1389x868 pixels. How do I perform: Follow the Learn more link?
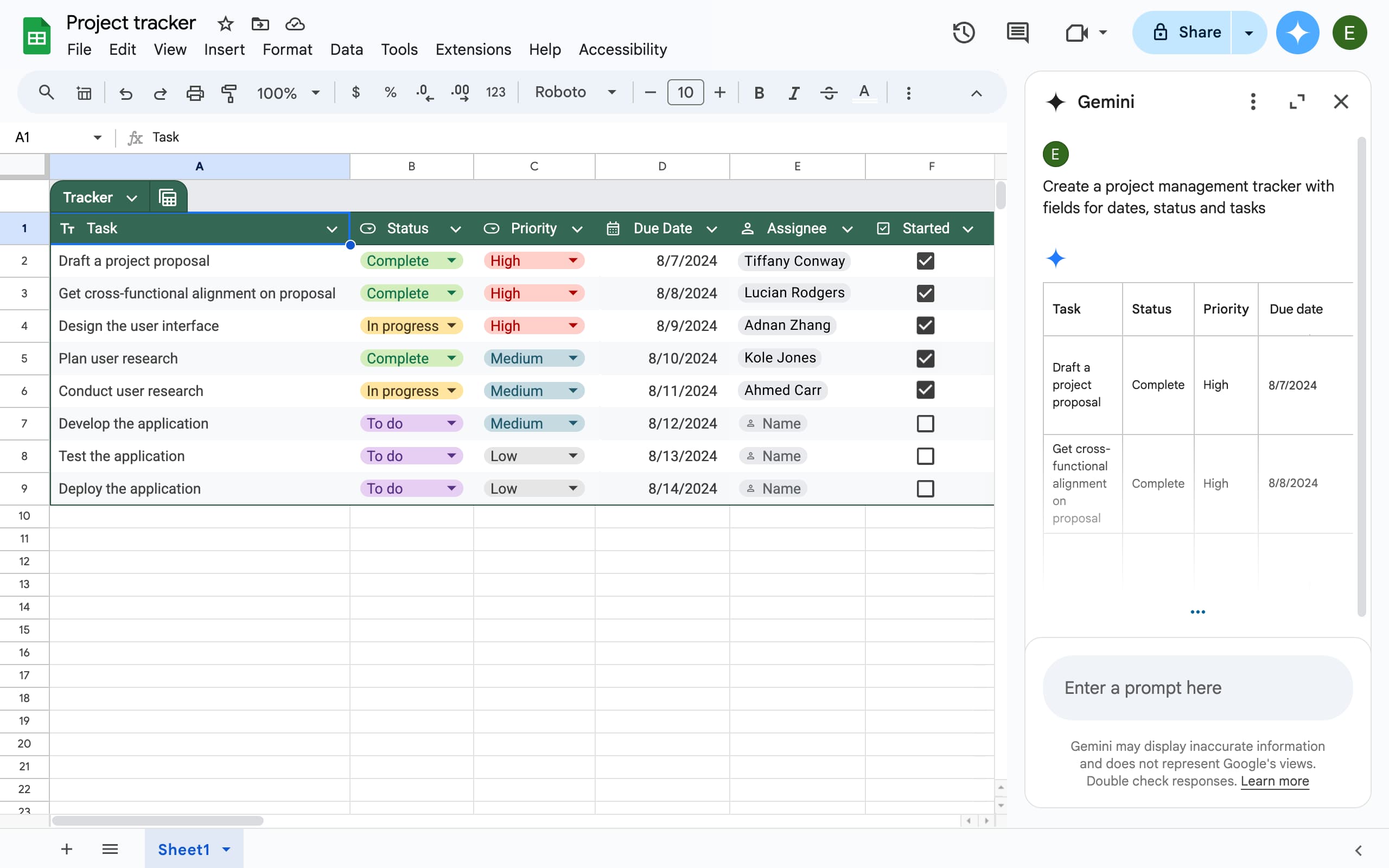(x=1274, y=781)
